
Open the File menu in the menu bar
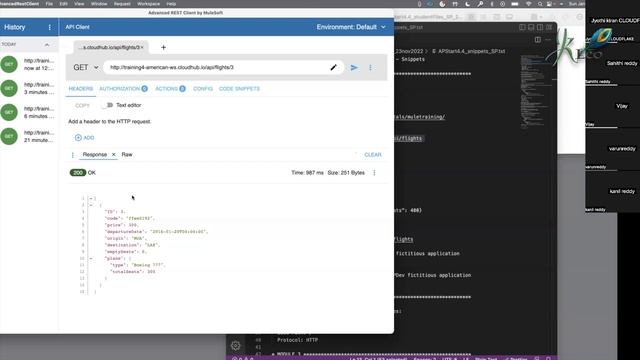tap(49, 4)
